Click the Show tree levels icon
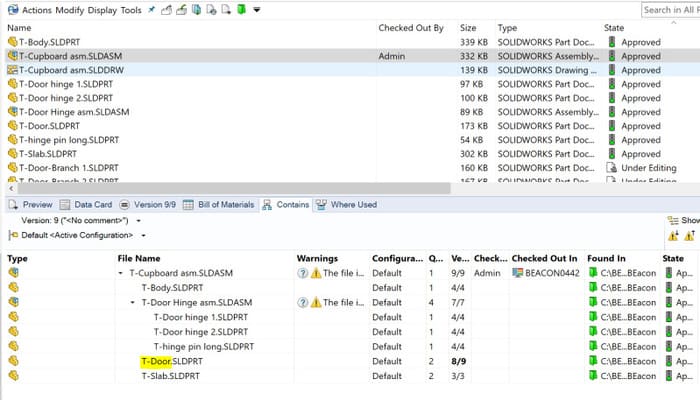Screen dimensions: 700x400 [673, 220]
